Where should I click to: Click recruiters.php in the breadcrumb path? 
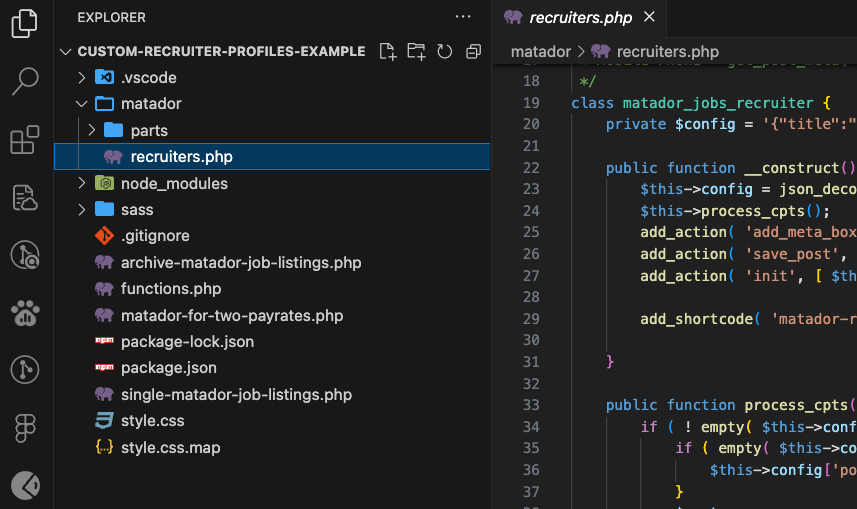tap(667, 52)
